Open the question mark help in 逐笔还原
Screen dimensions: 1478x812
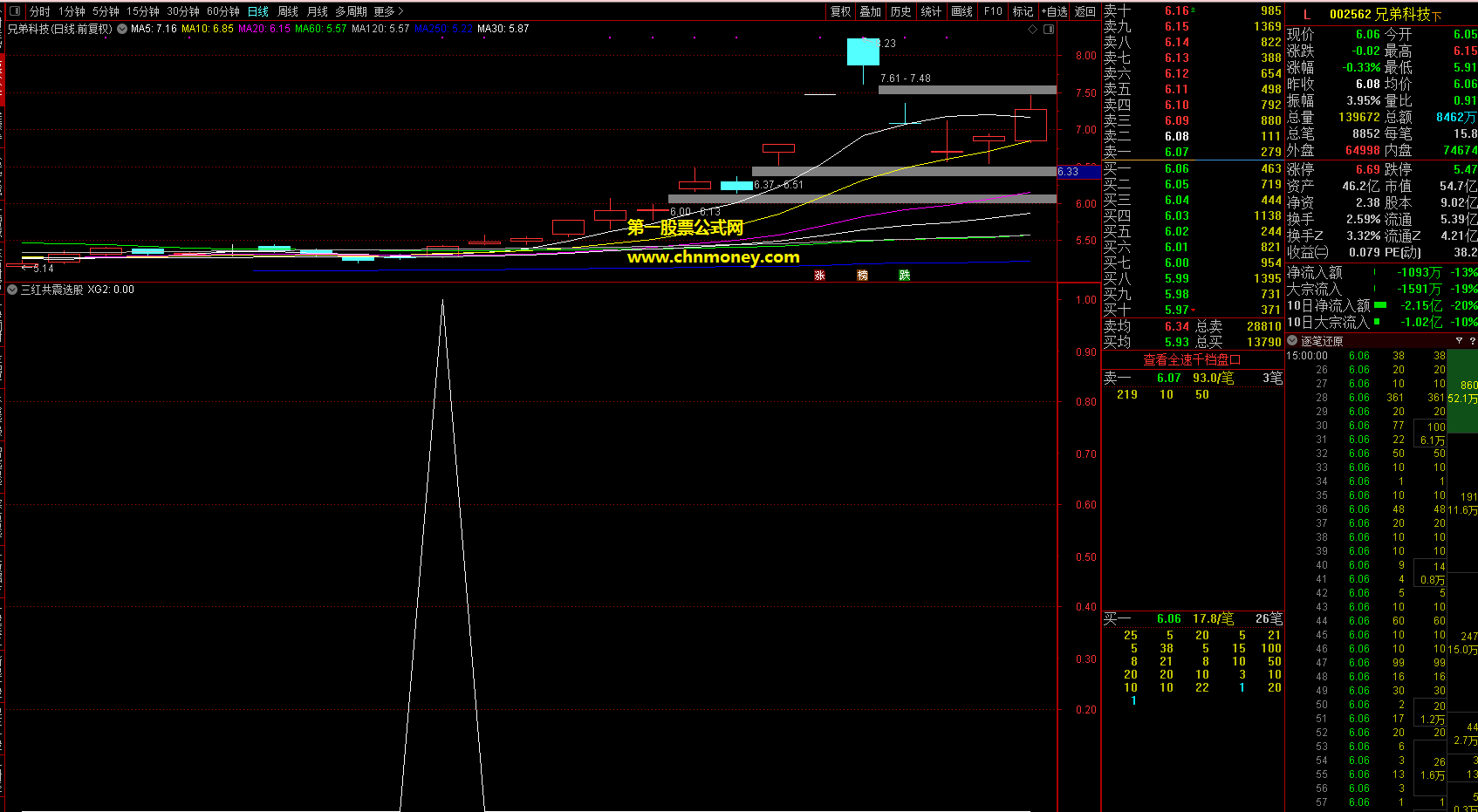coord(1472,341)
